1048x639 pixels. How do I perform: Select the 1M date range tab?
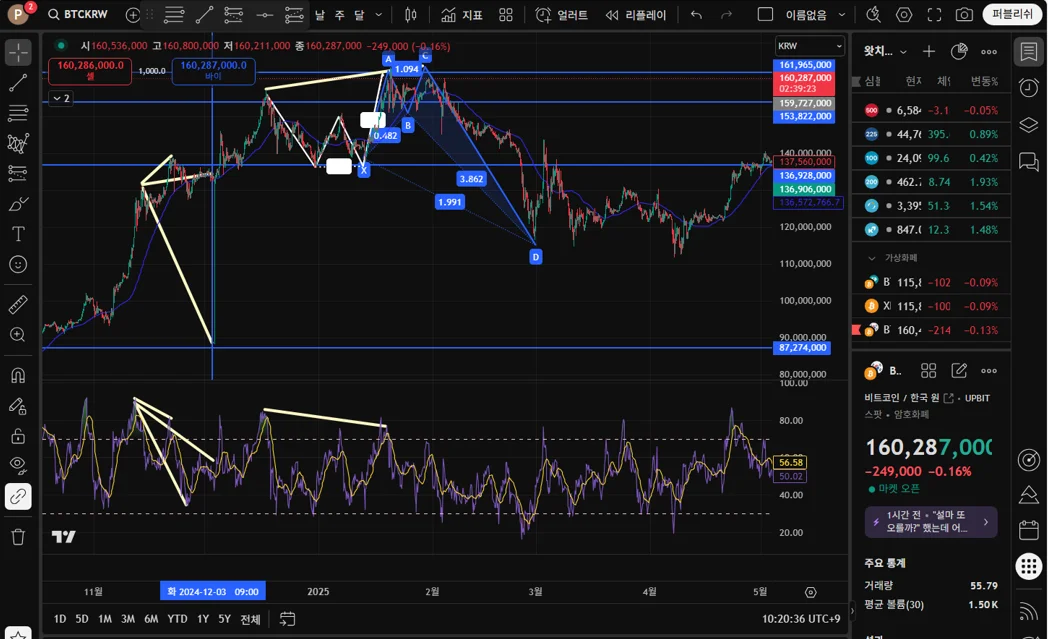pos(105,619)
